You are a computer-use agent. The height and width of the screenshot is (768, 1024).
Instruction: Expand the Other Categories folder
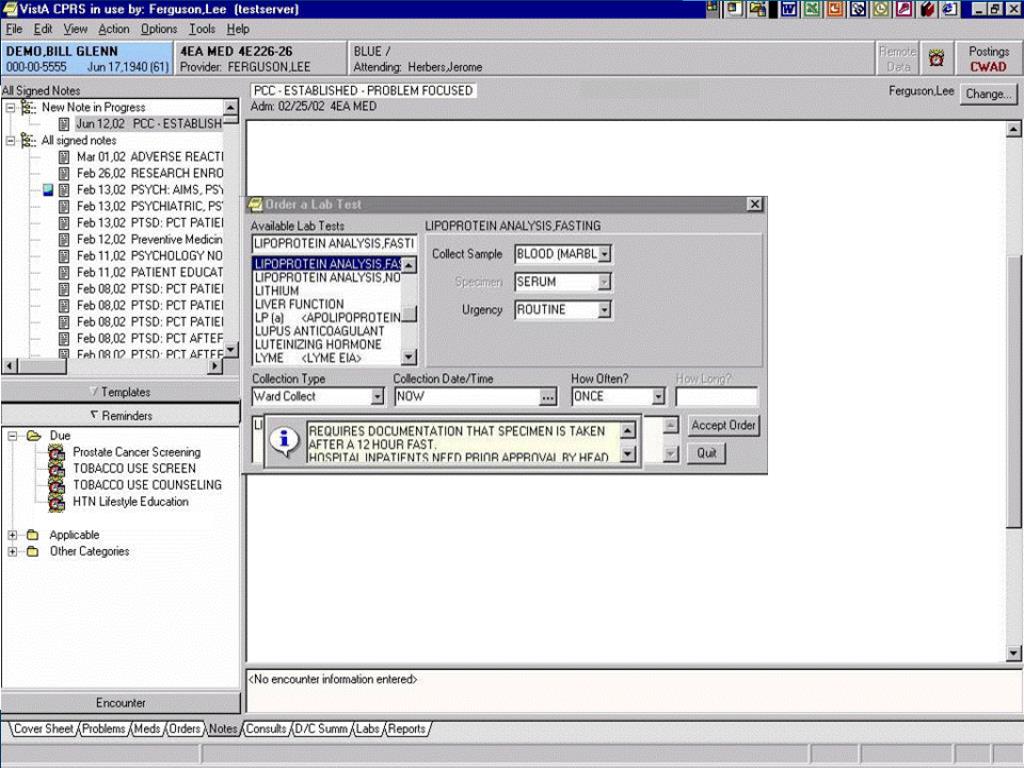[x=12, y=552]
